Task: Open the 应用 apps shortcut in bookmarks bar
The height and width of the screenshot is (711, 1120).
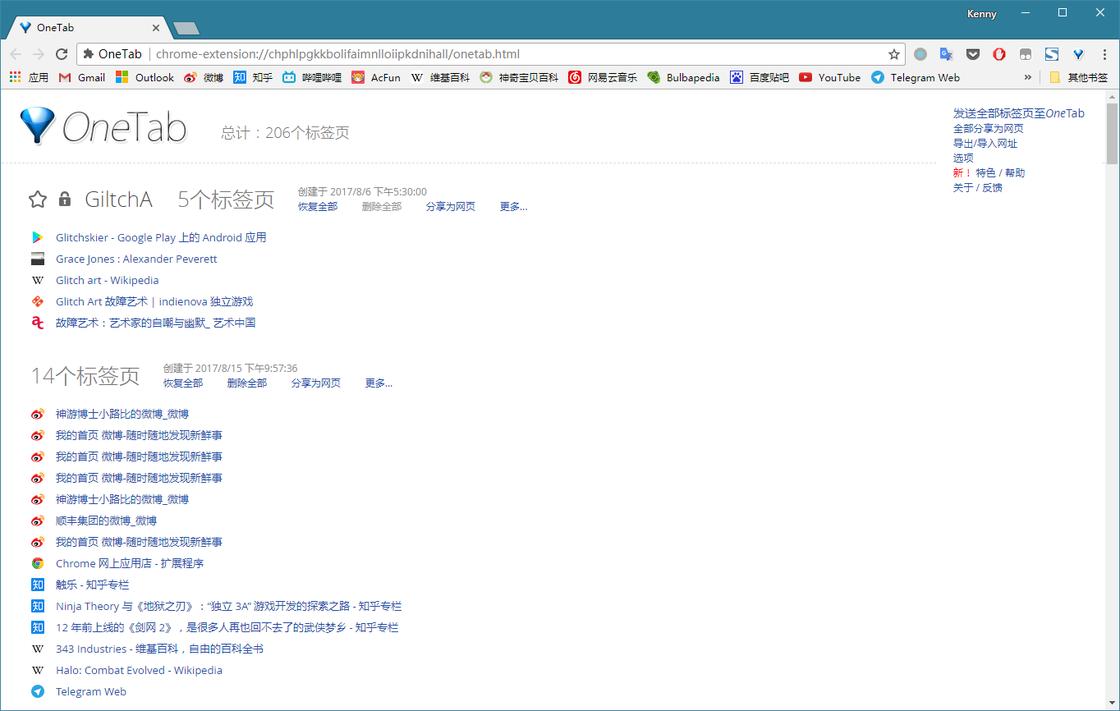Action: click(x=29, y=77)
